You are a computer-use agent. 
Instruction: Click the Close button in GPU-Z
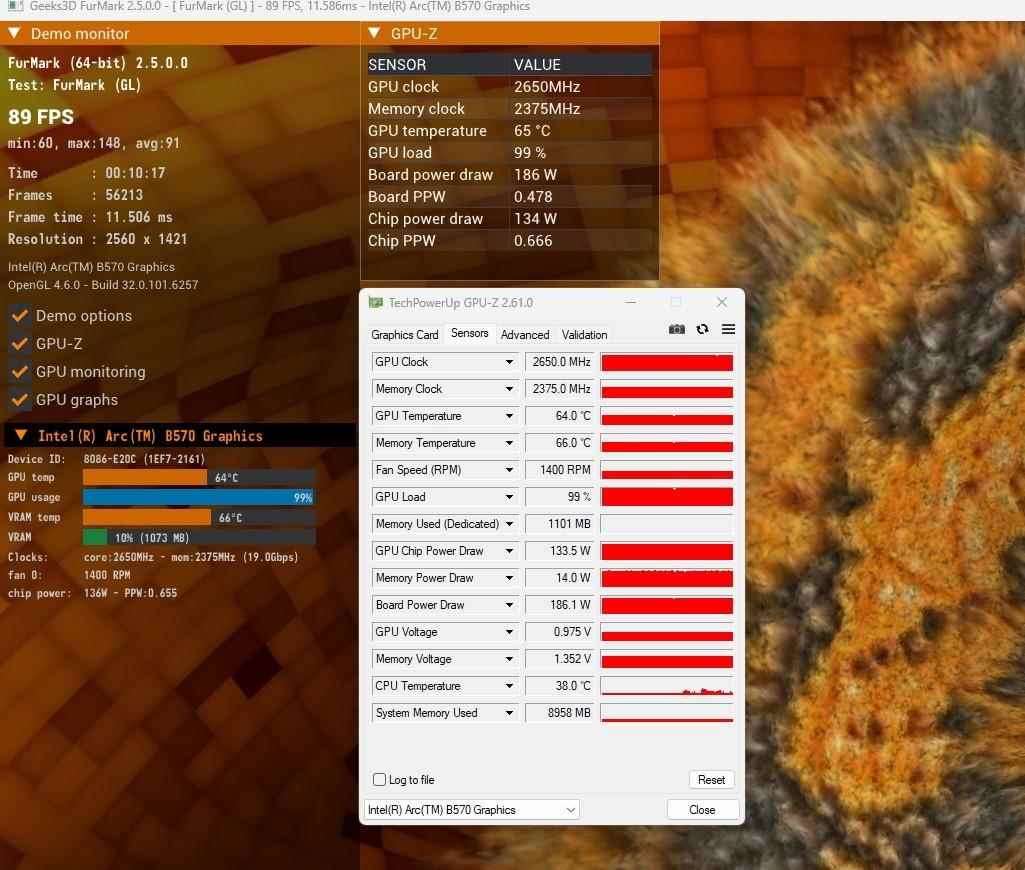[703, 809]
